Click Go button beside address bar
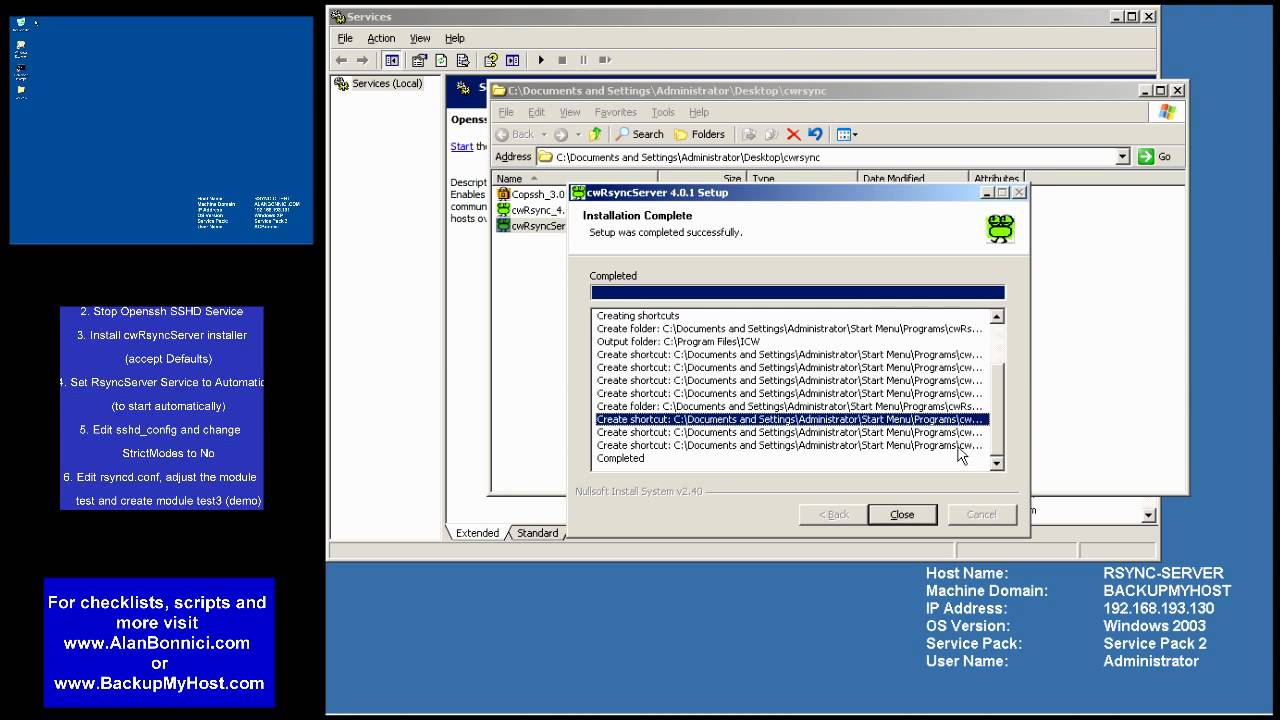The width and height of the screenshot is (1280, 720). pos(1155,156)
